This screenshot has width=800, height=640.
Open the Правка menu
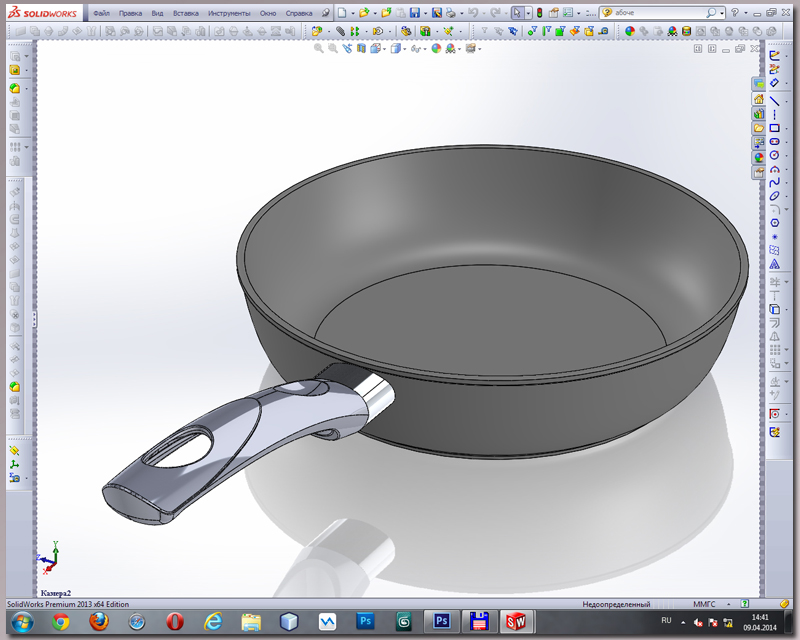[130, 13]
